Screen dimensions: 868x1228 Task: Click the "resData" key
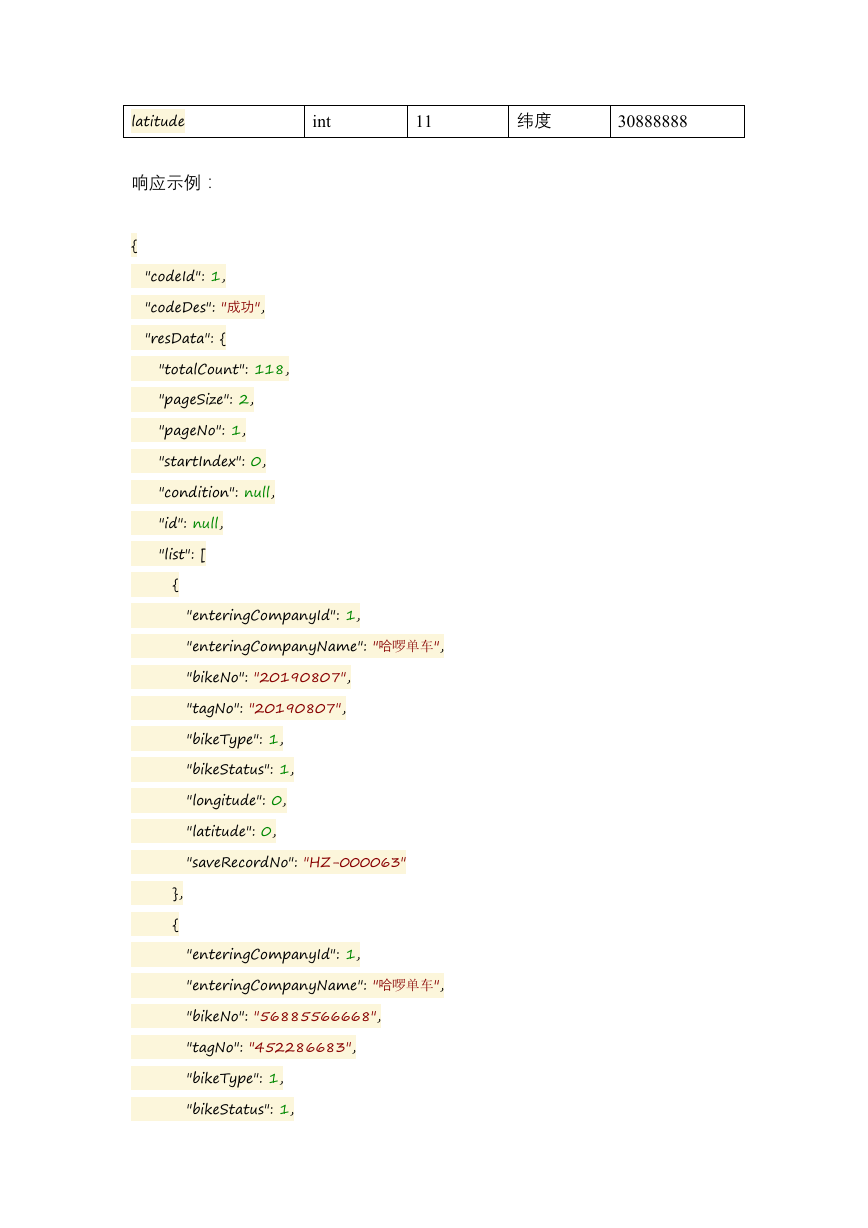pos(175,338)
